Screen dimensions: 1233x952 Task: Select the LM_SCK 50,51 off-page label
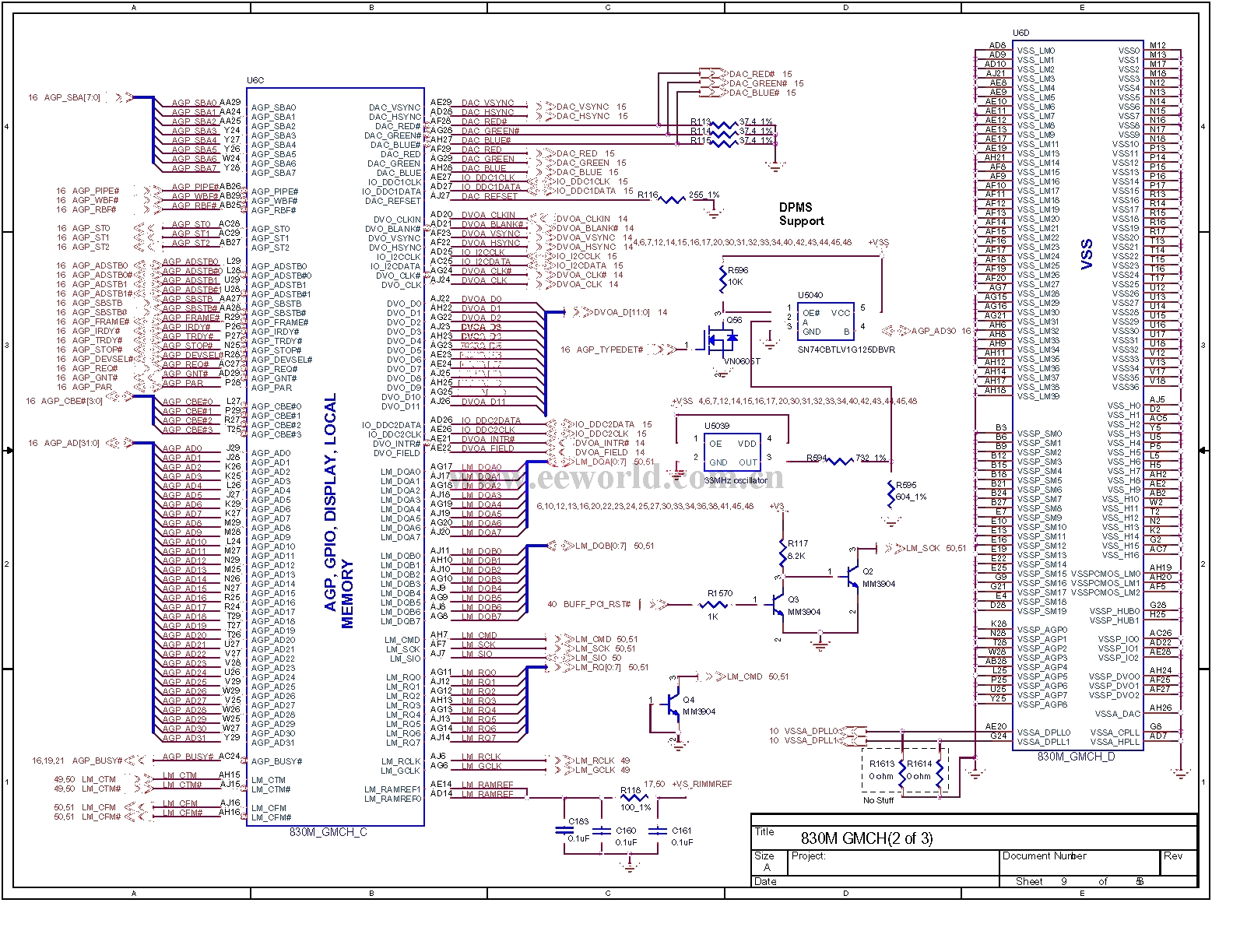click(x=936, y=548)
